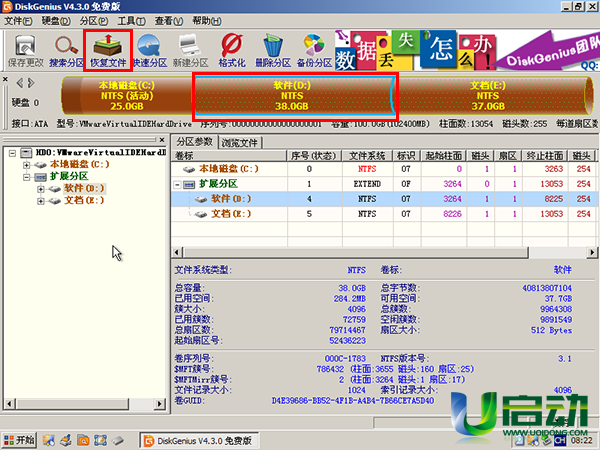Click the 起始柱面 column header

click(x=444, y=156)
